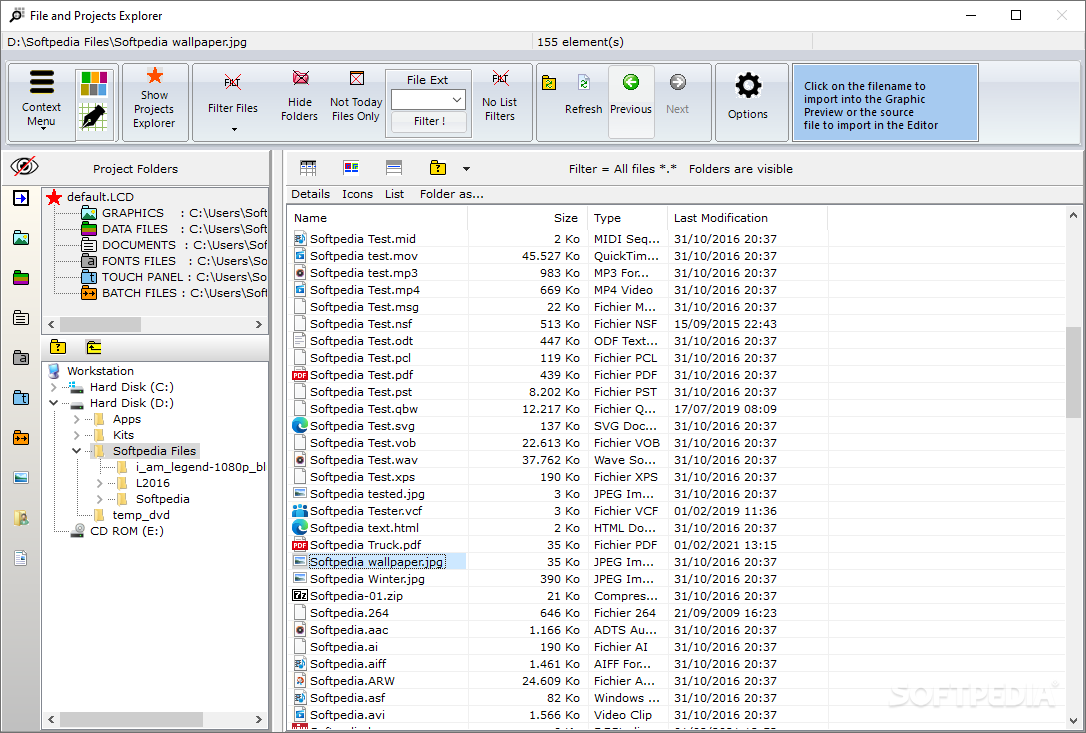Image resolution: width=1086 pixels, height=733 pixels.
Task: Select the fonts folder sidebar icon
Action: coord(21,358)
